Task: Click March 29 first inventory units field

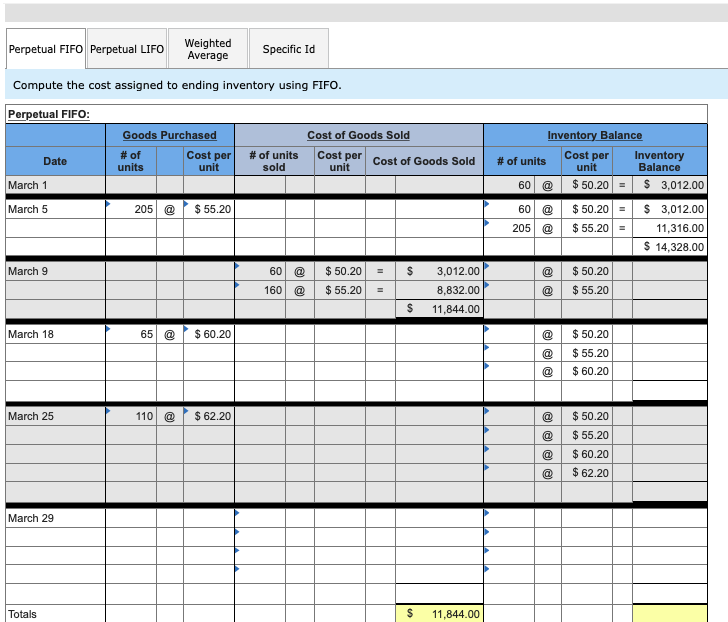Action: tap(509, 518)
